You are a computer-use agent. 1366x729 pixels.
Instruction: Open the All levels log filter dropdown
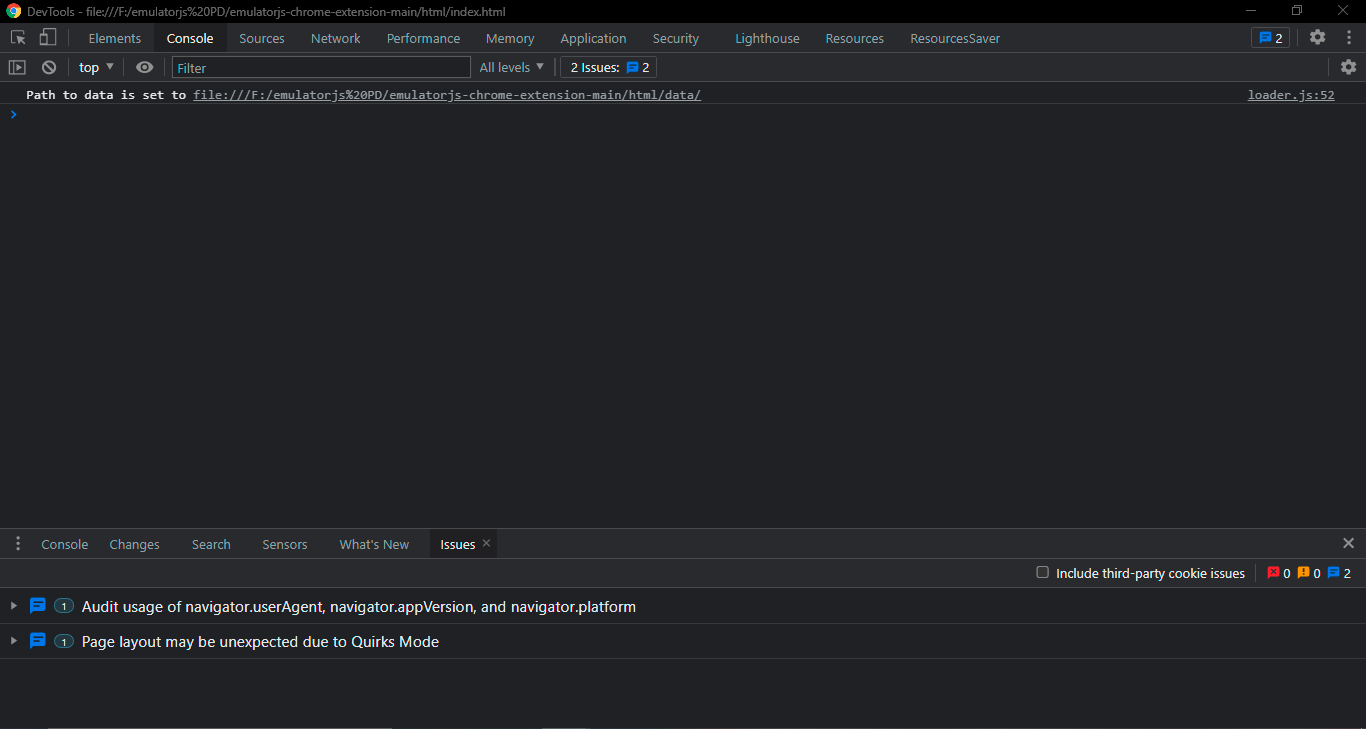point(511,67)
